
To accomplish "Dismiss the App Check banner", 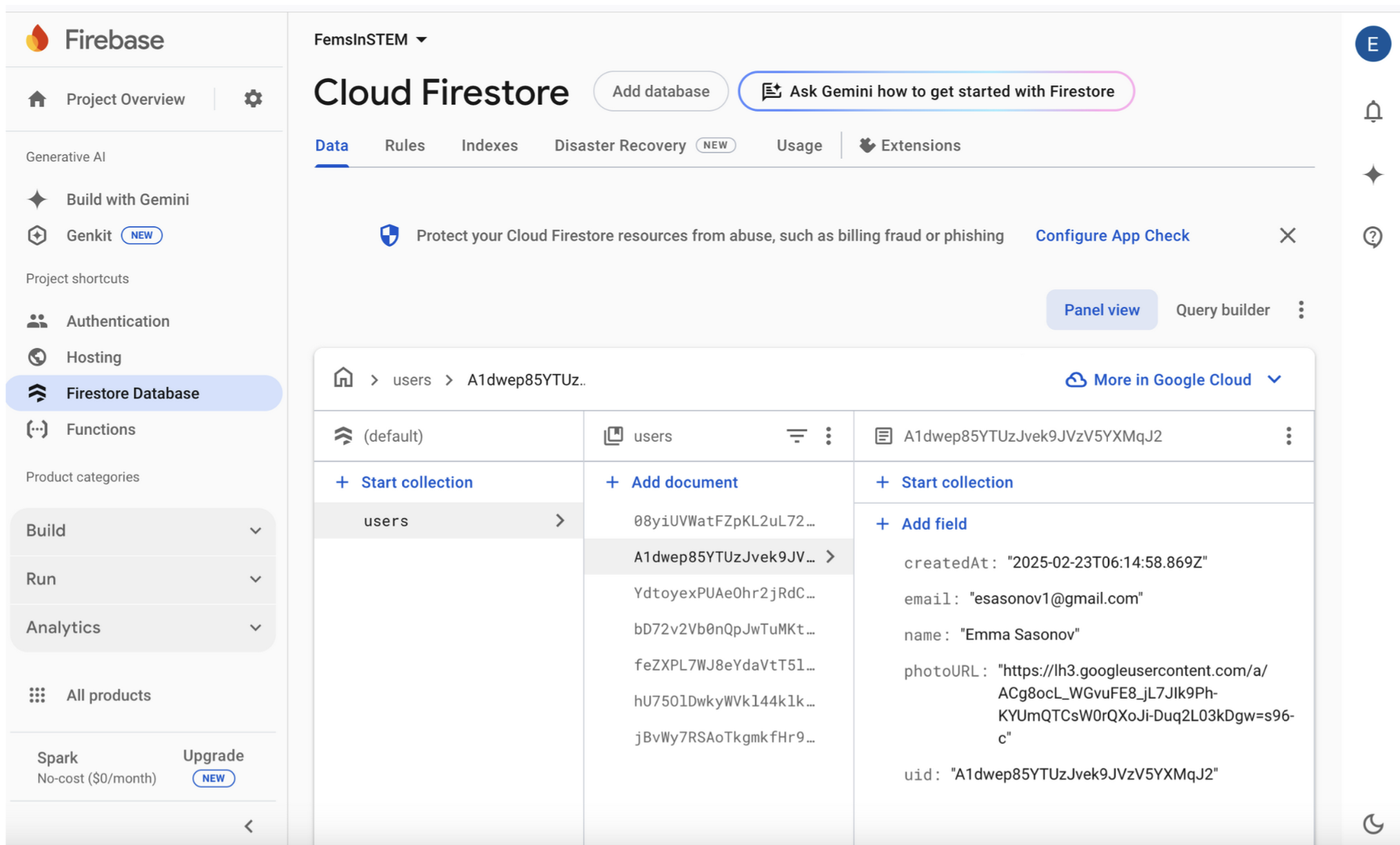I will [x=1287, y=236].
